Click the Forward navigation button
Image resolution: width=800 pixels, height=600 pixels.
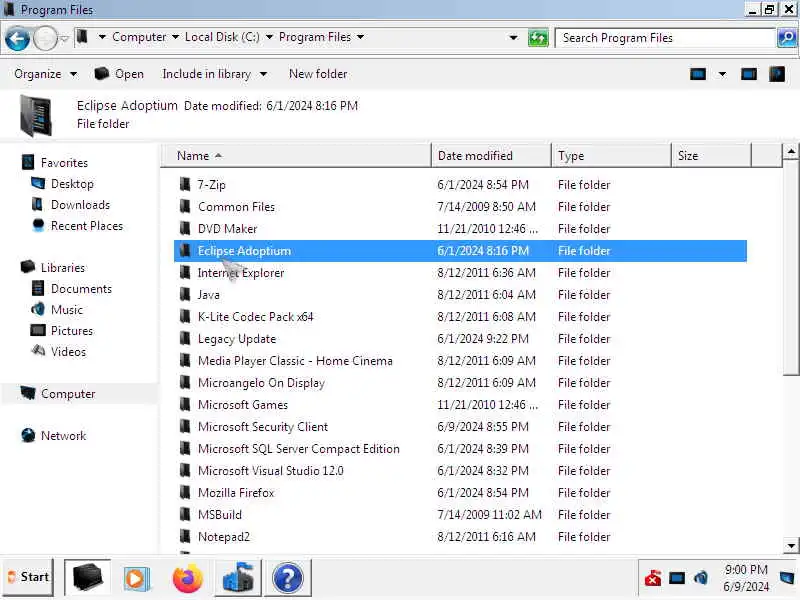(45, 39)
